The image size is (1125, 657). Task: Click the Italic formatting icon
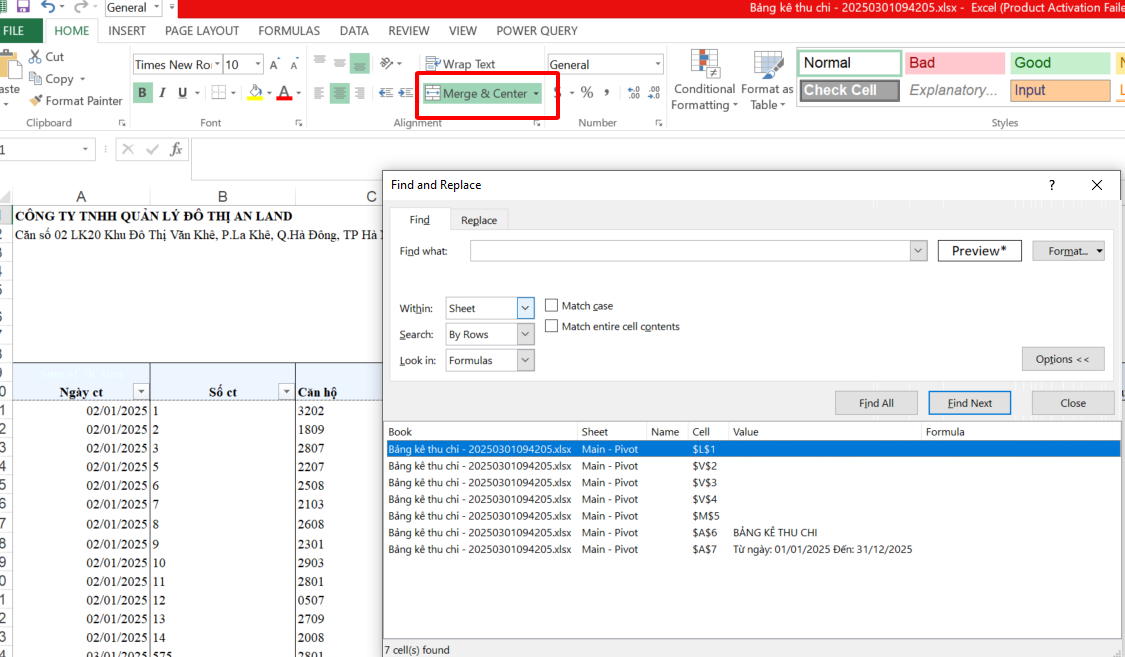click(162, 93)
